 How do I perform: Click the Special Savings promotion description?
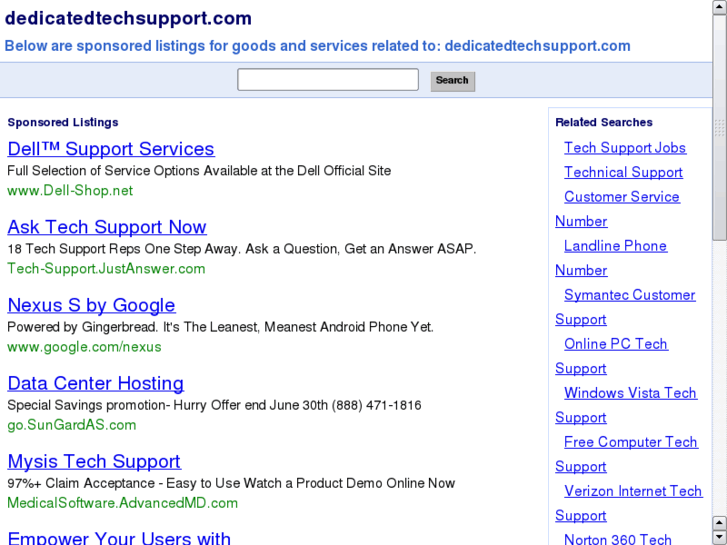click(x=214, y=405)
